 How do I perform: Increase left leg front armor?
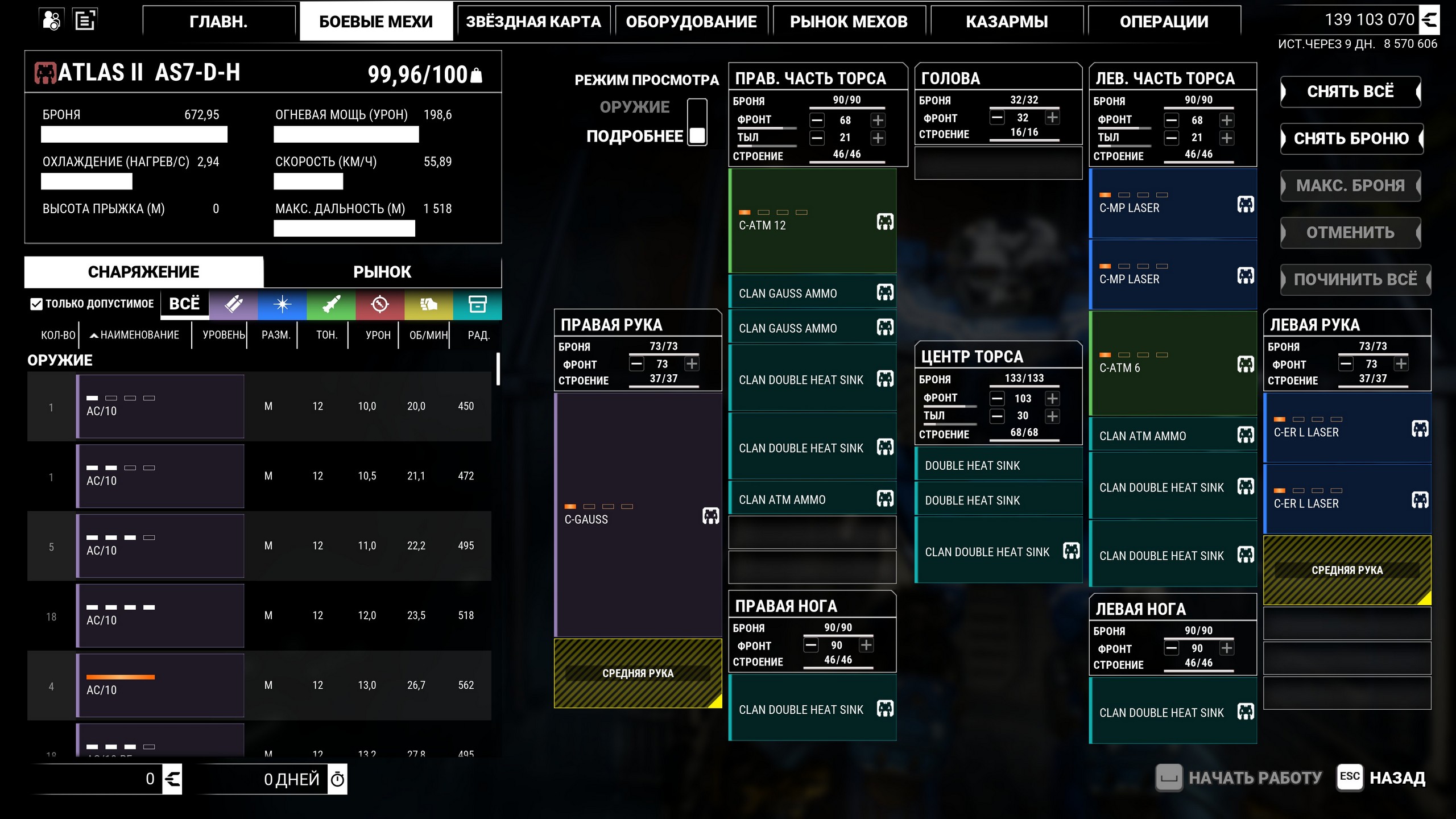[1227, 648]
